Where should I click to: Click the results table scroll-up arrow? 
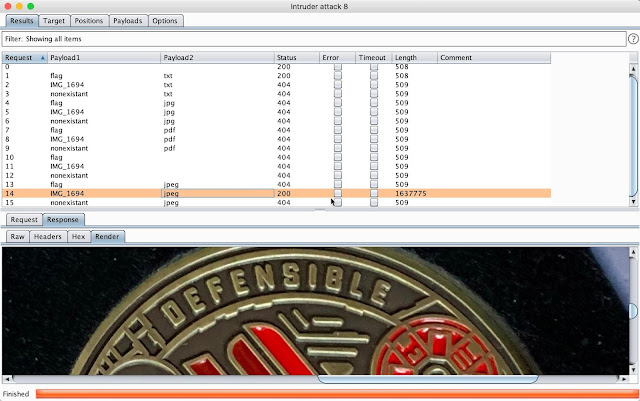(x=633, y=69)
